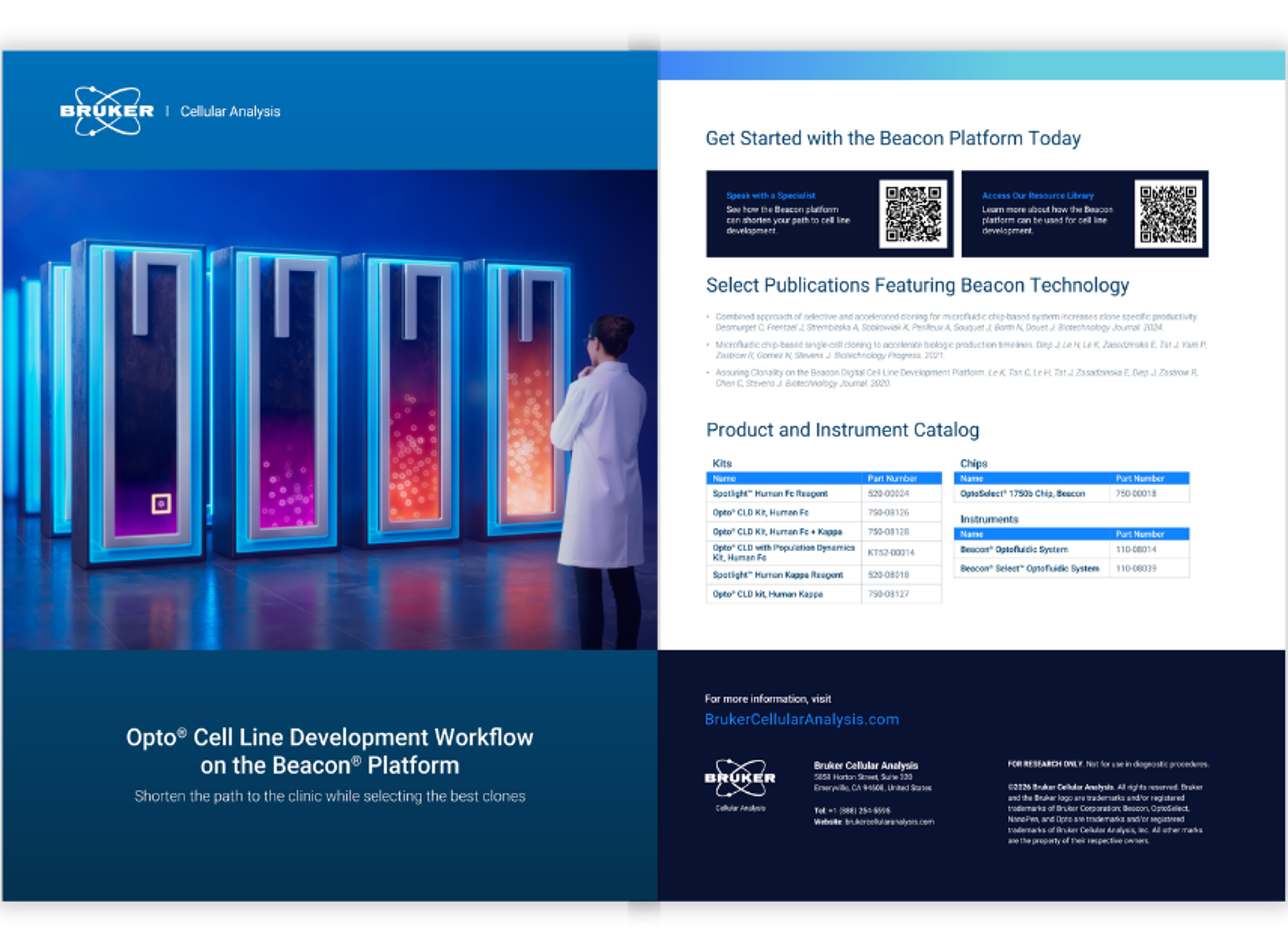Click the 'Speak with a Specialist' heading
This screenshot has width=1288, height=951.
tap(770, 196)
